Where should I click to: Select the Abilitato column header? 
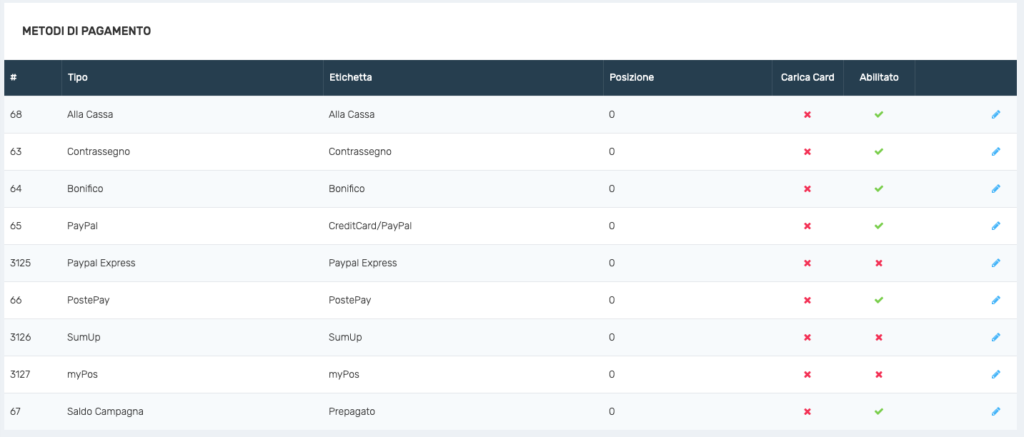coord(878,77)
